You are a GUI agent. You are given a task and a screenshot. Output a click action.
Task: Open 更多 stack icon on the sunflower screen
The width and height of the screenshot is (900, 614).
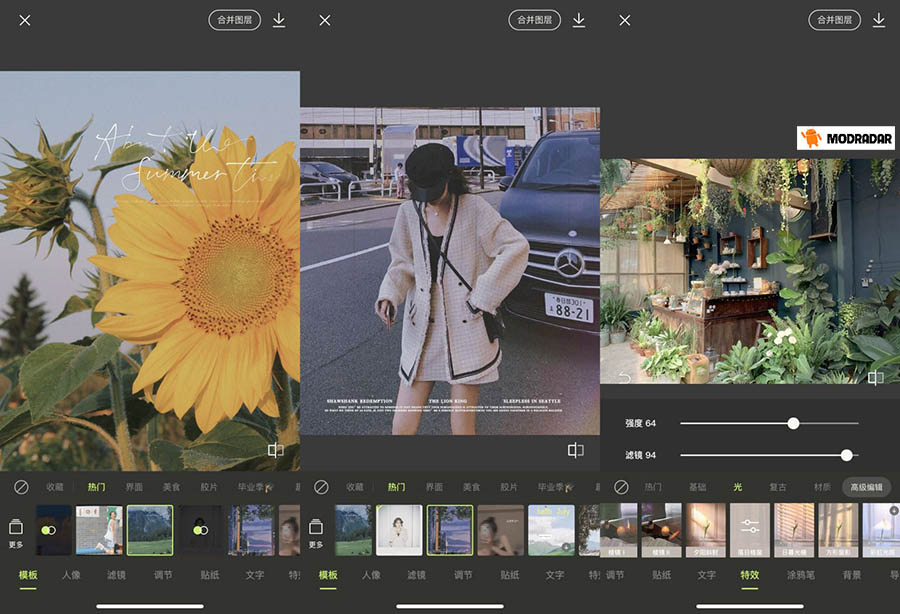tap(16, 533)
